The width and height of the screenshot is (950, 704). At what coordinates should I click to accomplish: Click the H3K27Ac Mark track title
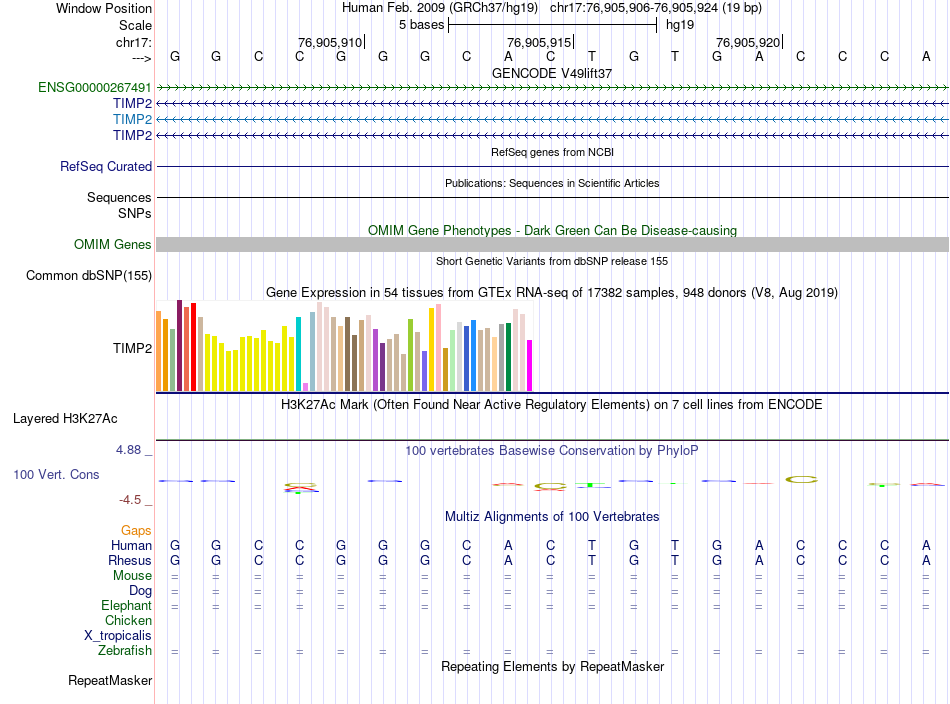[x=552, y=404]
